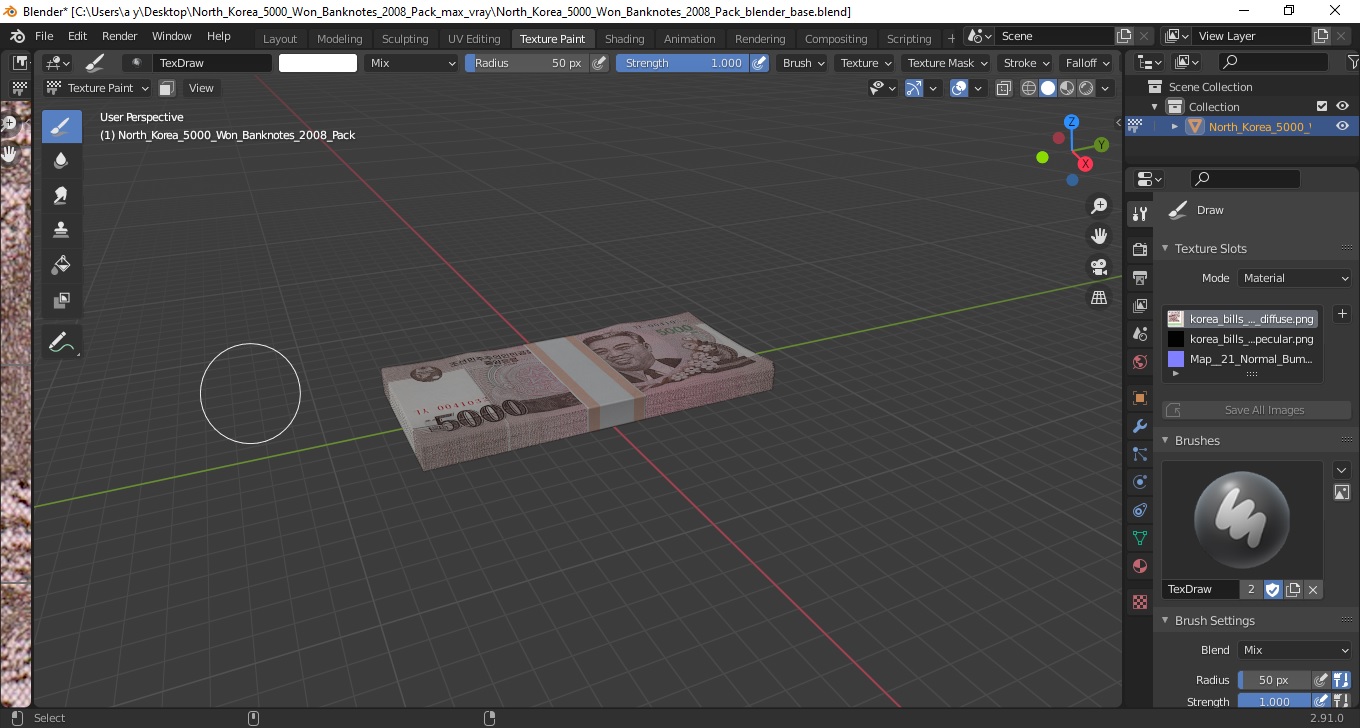Click the white brush color swatch
The height and width of the screenshot is (728, 1360).
point(318,63)
